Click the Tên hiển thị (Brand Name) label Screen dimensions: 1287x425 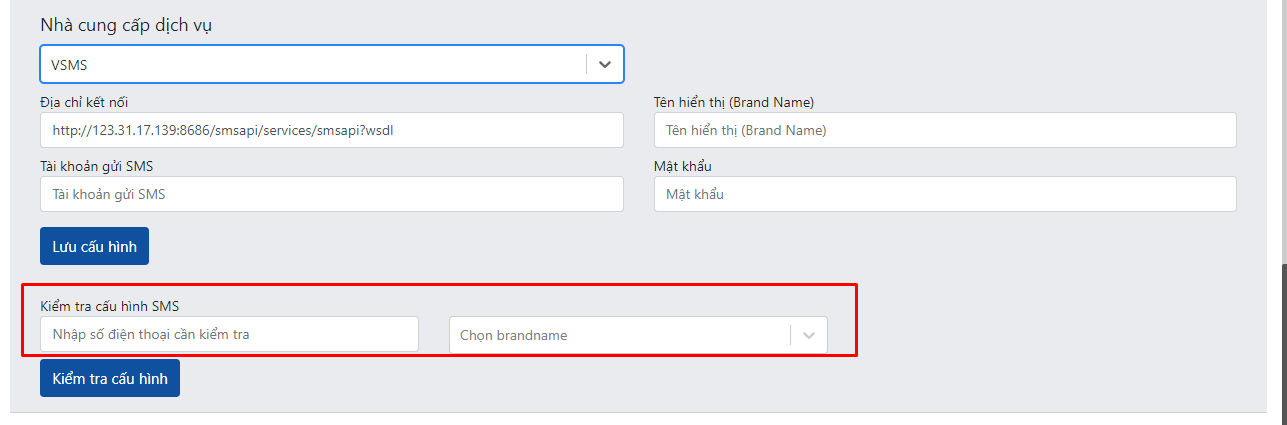pos(734,102)
